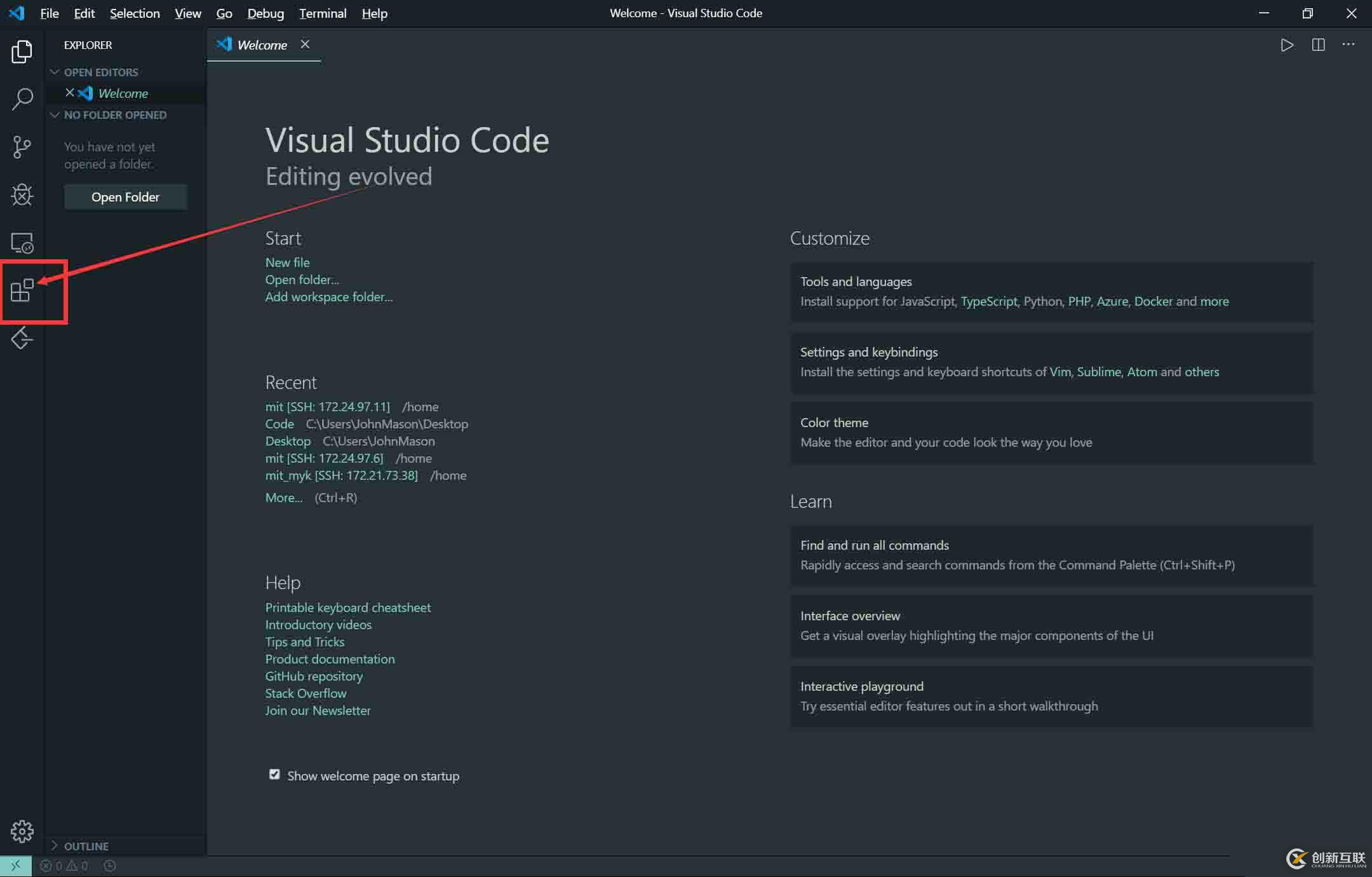The height and width of the screenshot is (877, 1372).
Task: Open the Terminal menu
Action: point(323,13)
